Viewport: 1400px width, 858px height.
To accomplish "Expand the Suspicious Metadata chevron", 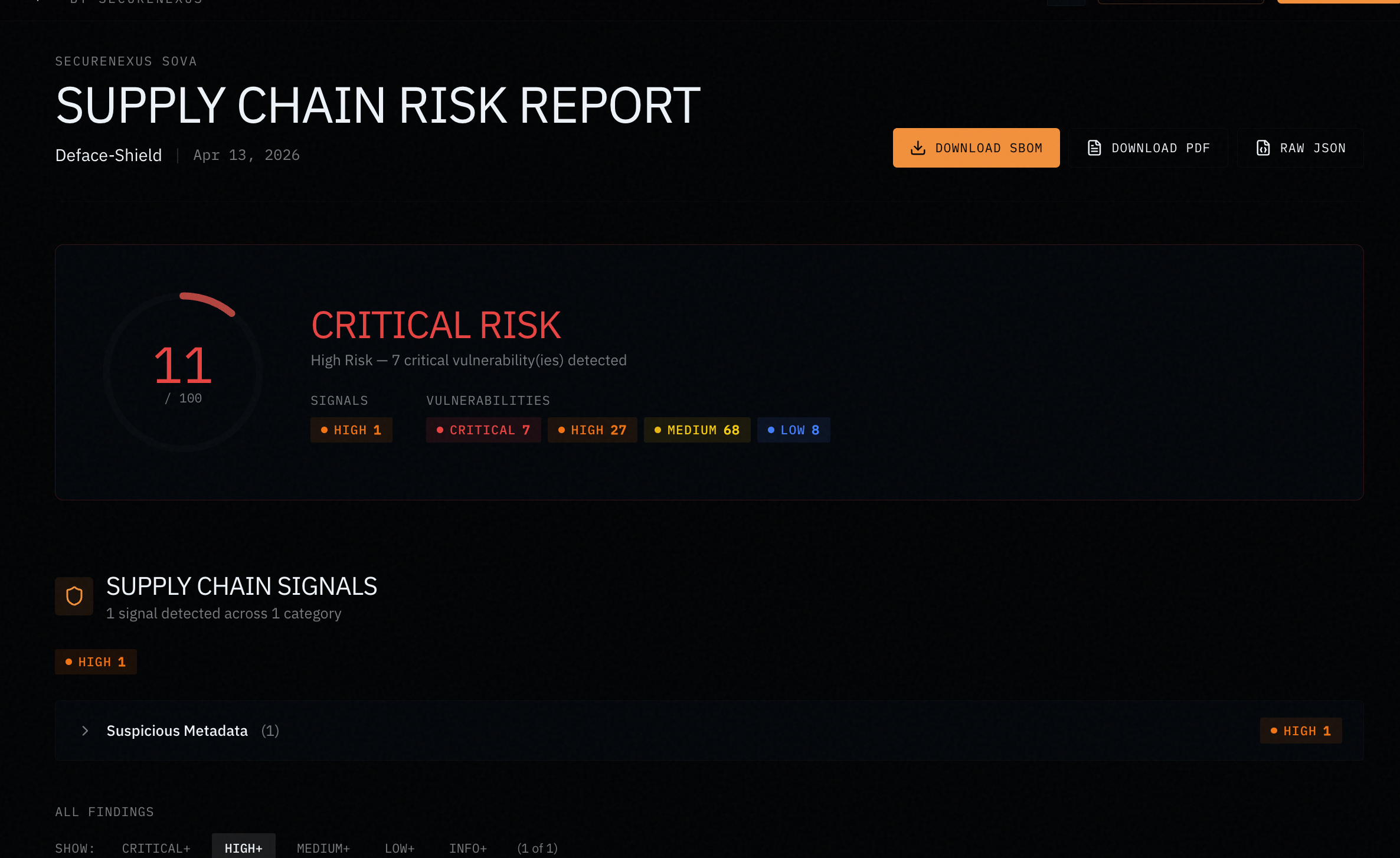I will click(85, 731).
